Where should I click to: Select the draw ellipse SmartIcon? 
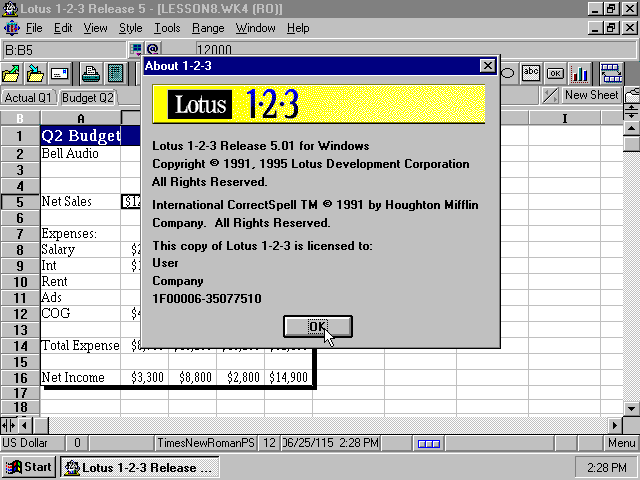click(507, 73)
